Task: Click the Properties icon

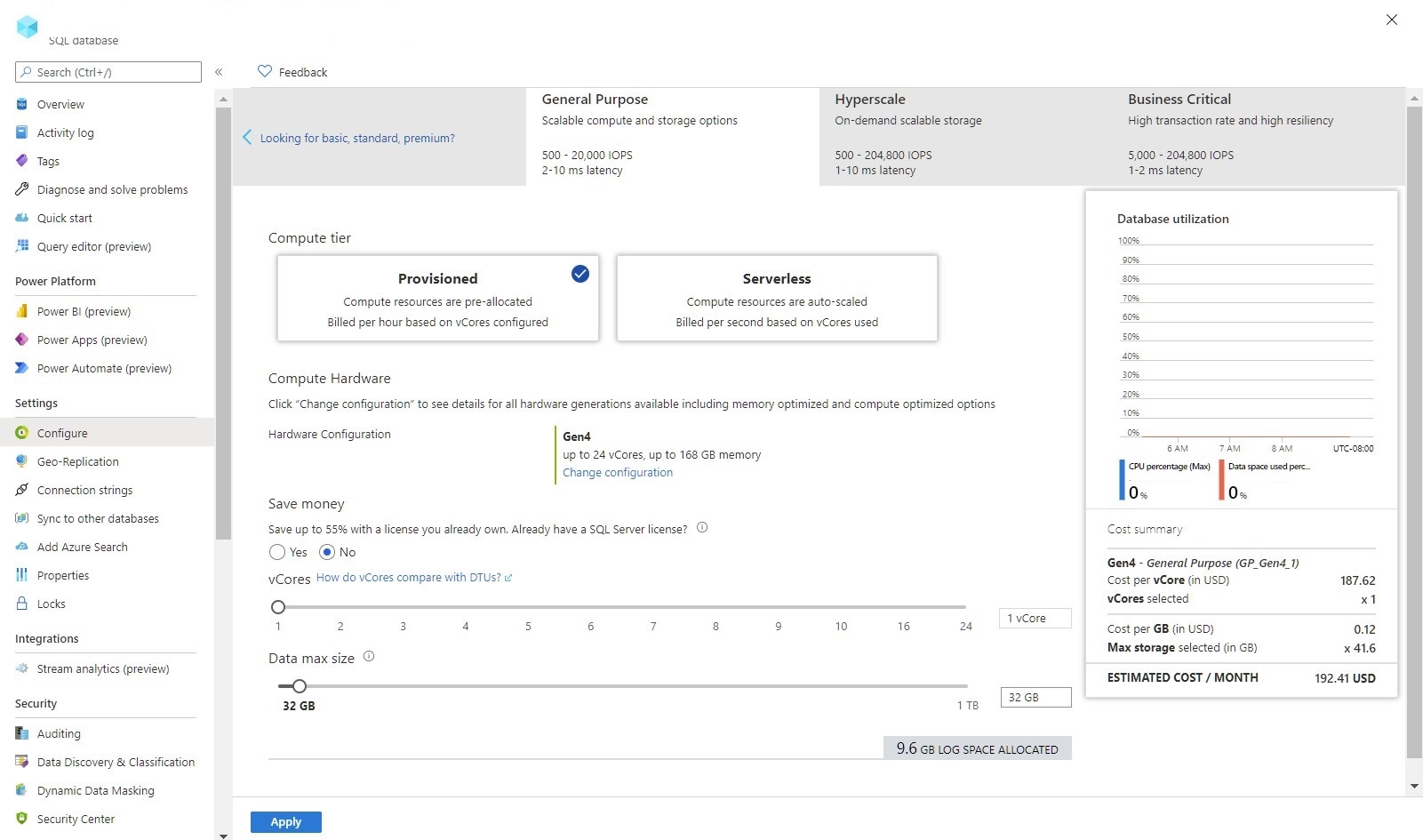Action: coord(22,575)
